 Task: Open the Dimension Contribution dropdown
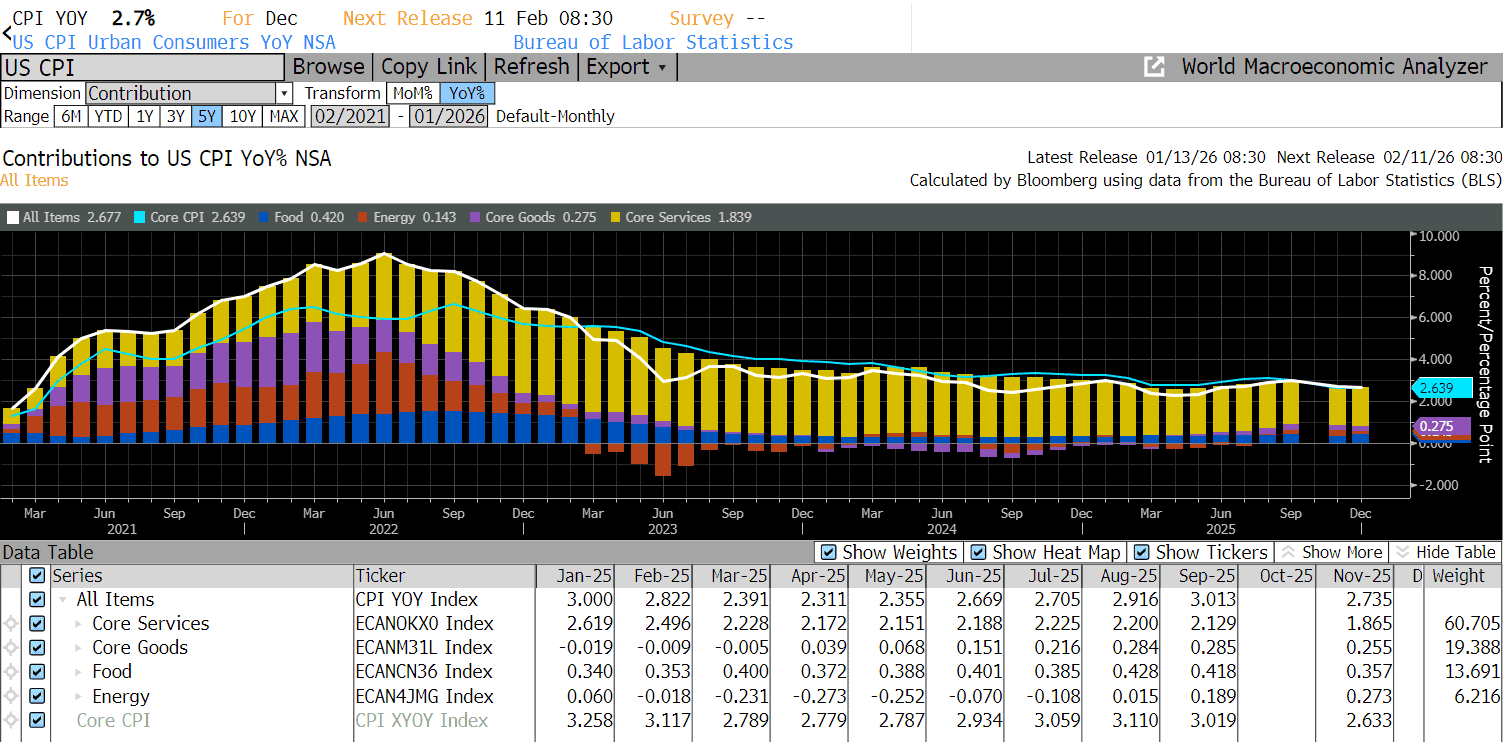pos(284,93)
